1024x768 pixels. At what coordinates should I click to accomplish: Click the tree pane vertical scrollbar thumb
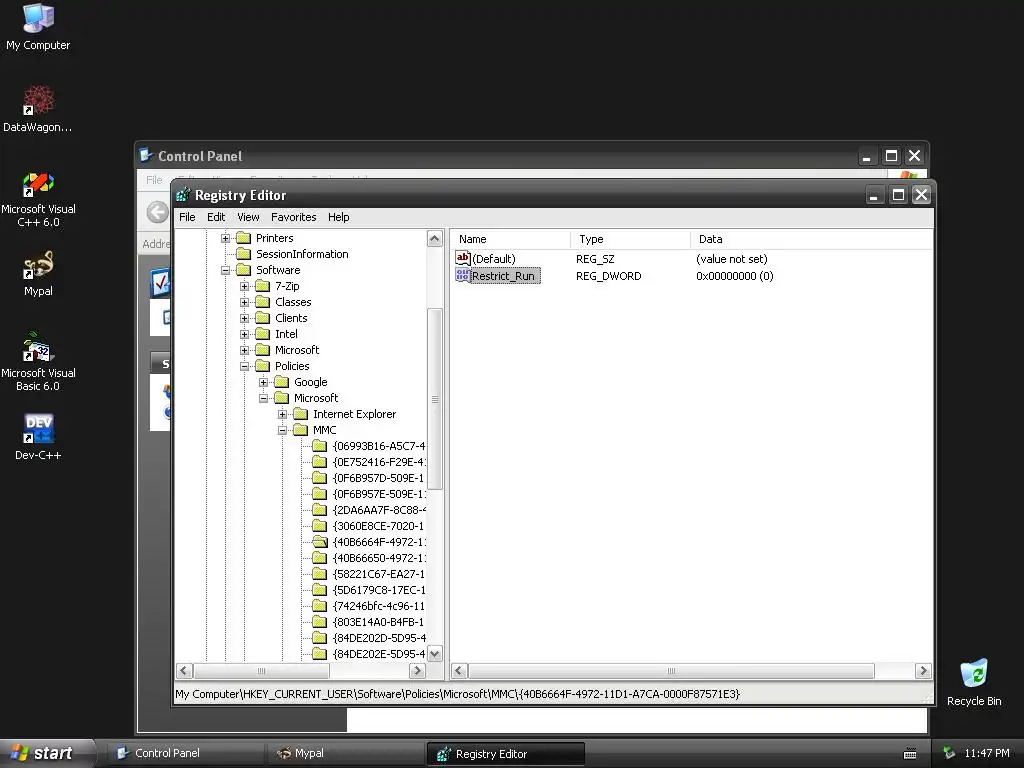(x=435, y=398)
